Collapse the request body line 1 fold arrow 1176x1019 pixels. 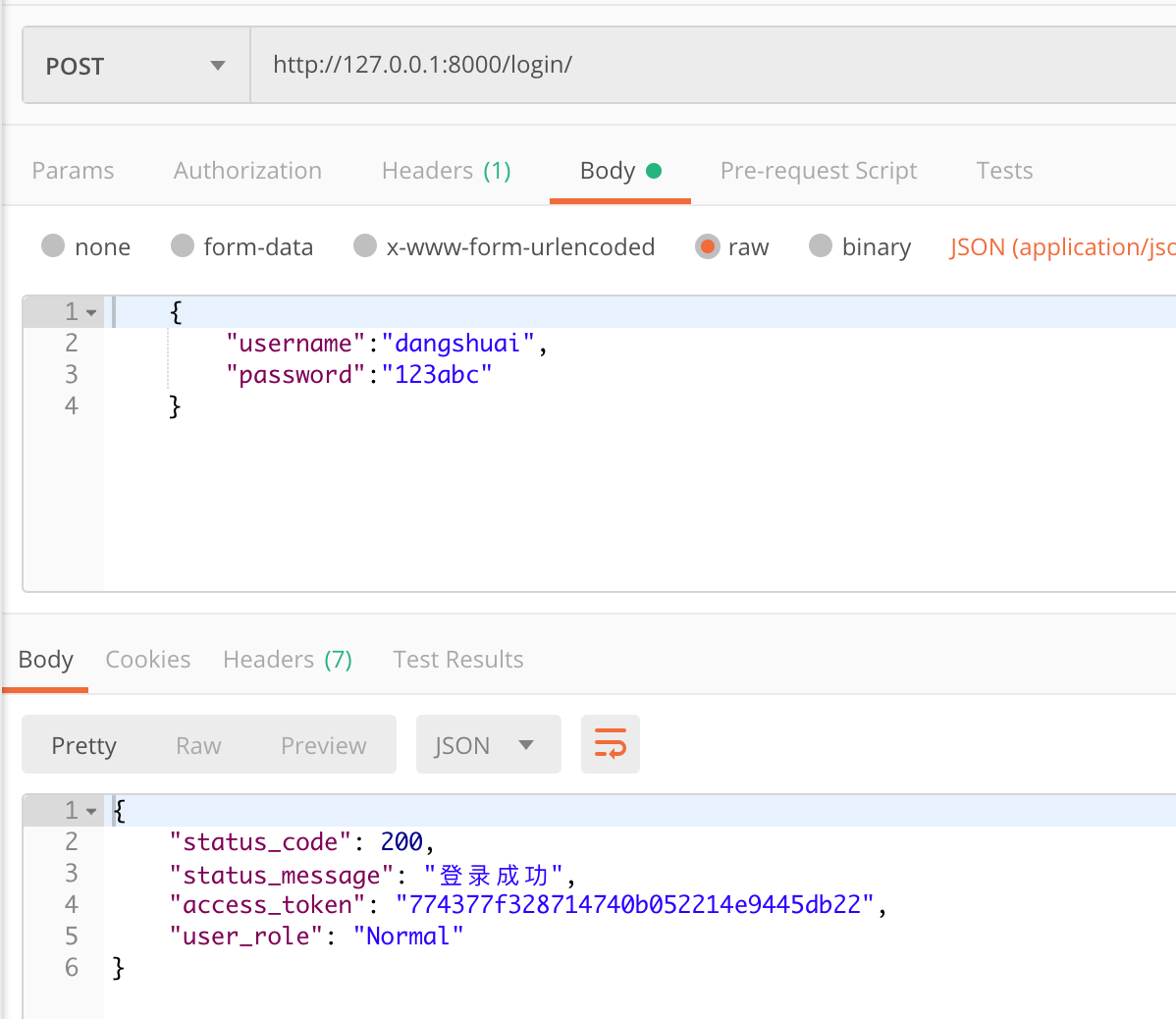tap(91, 313)
